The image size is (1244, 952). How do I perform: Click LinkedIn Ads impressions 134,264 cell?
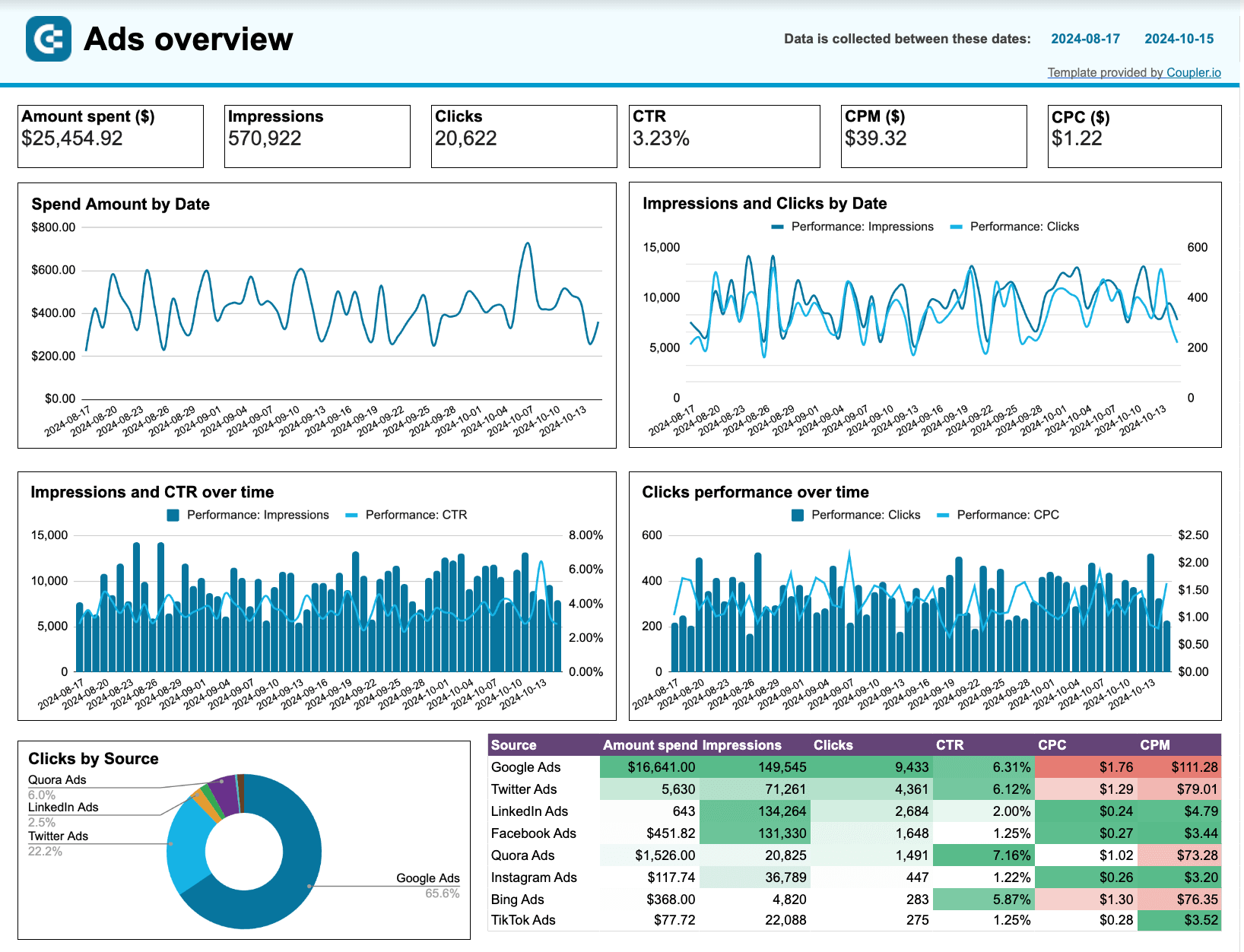tap(754, 811)
